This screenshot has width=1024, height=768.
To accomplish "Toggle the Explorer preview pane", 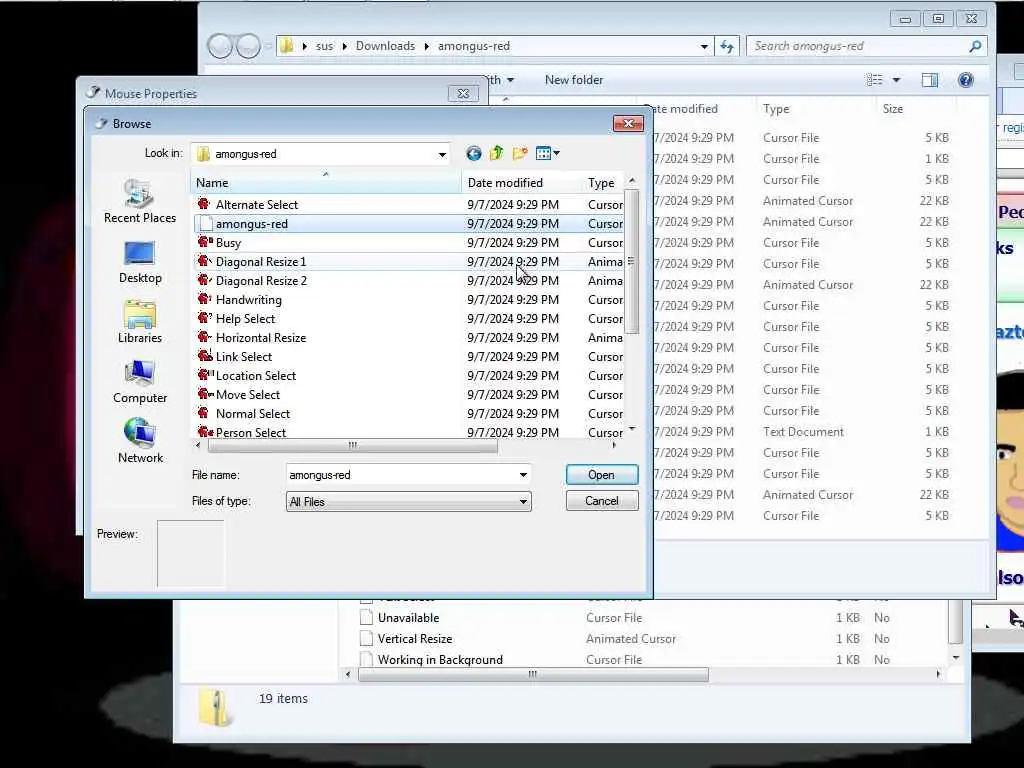I will click(929, 80).
